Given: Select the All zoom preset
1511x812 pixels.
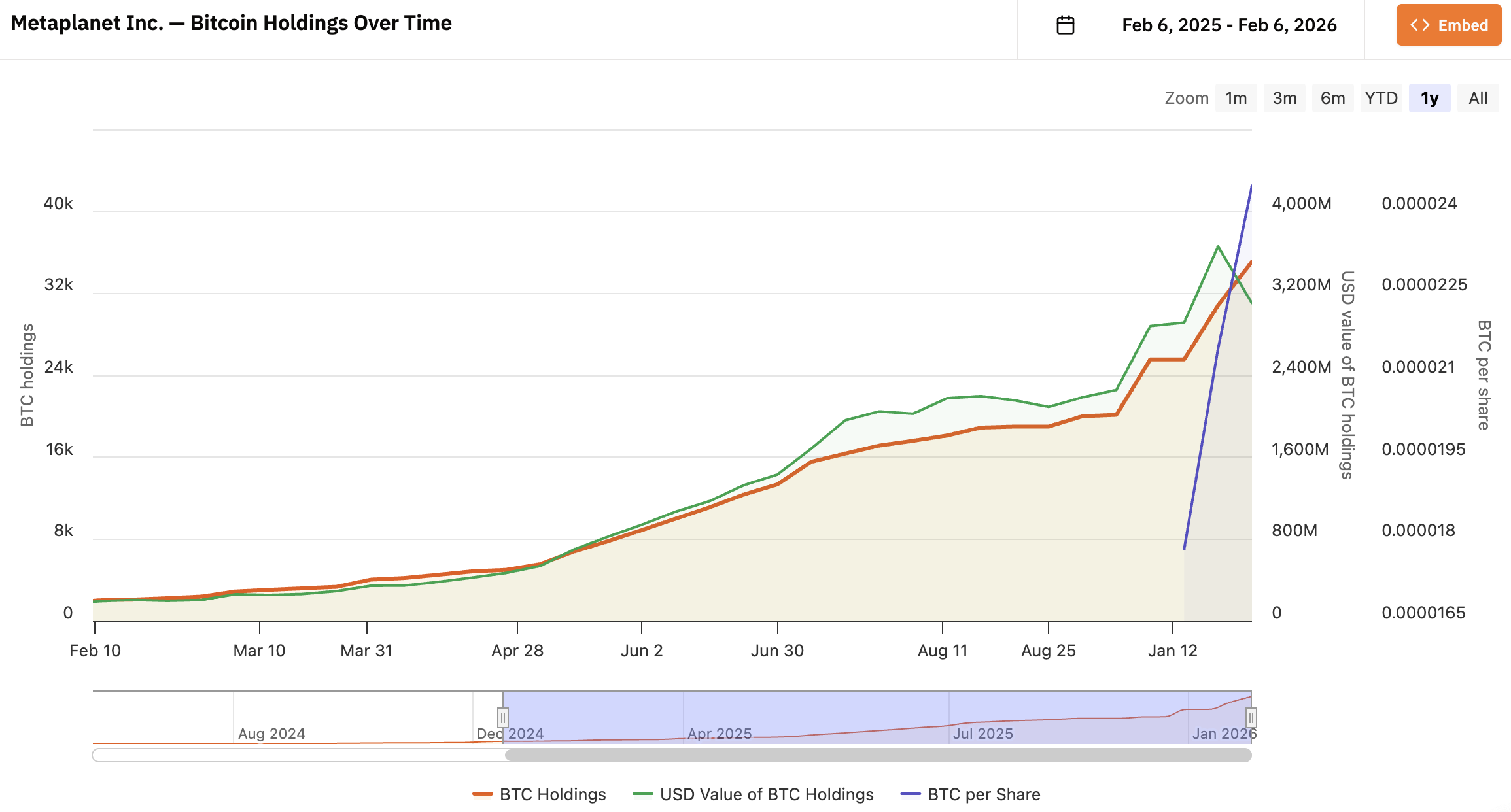Looking at the screenshot, I should [1477, 97].
